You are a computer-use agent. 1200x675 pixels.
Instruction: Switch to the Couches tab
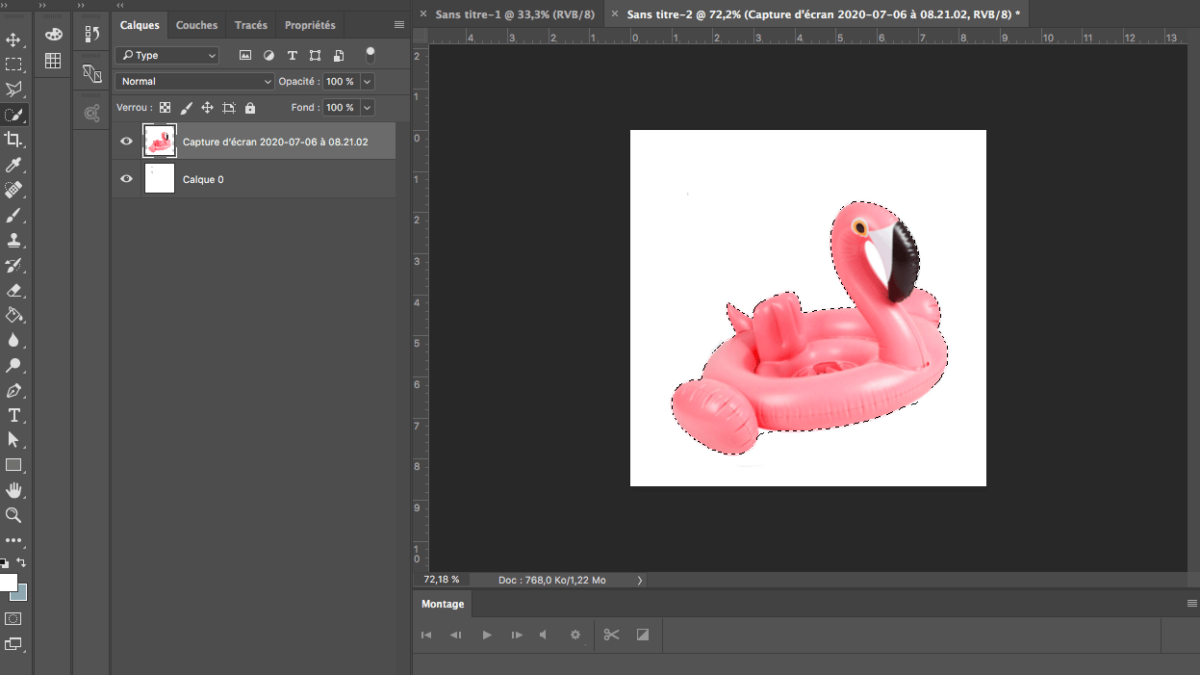pos(196,25)
